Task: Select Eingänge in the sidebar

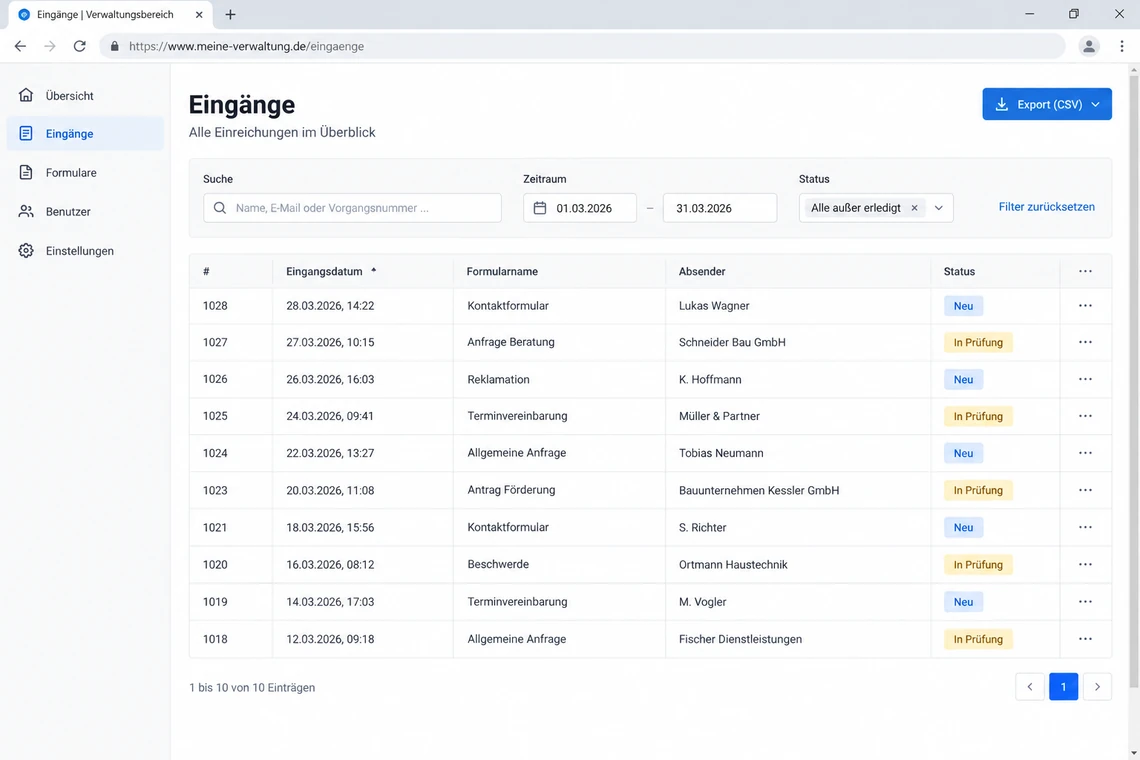Action: point(85,134)
